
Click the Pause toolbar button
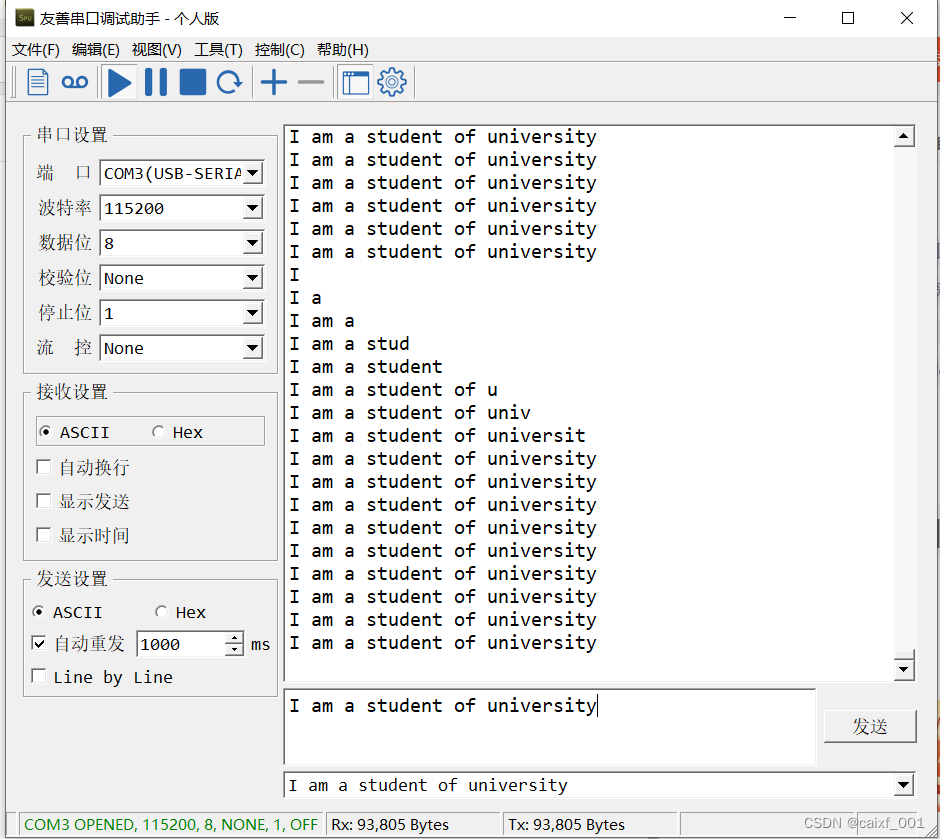click(156, 82)
